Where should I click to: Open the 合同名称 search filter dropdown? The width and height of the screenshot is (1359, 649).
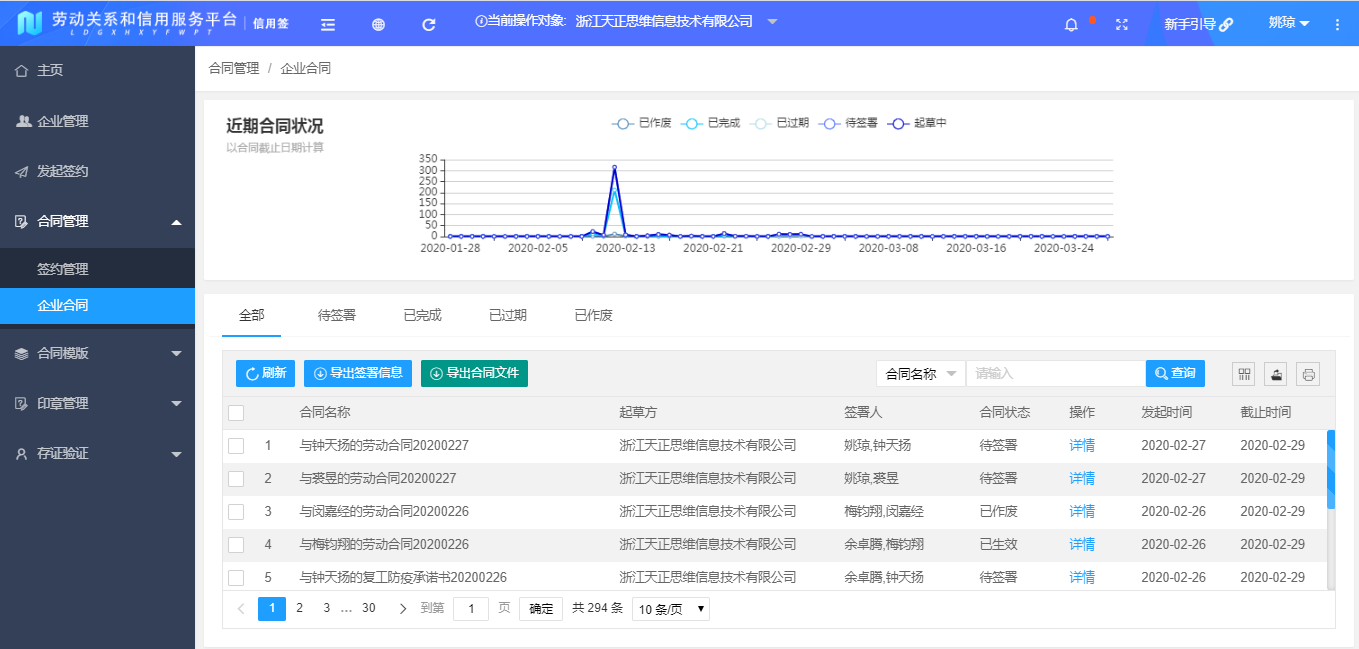919,373
